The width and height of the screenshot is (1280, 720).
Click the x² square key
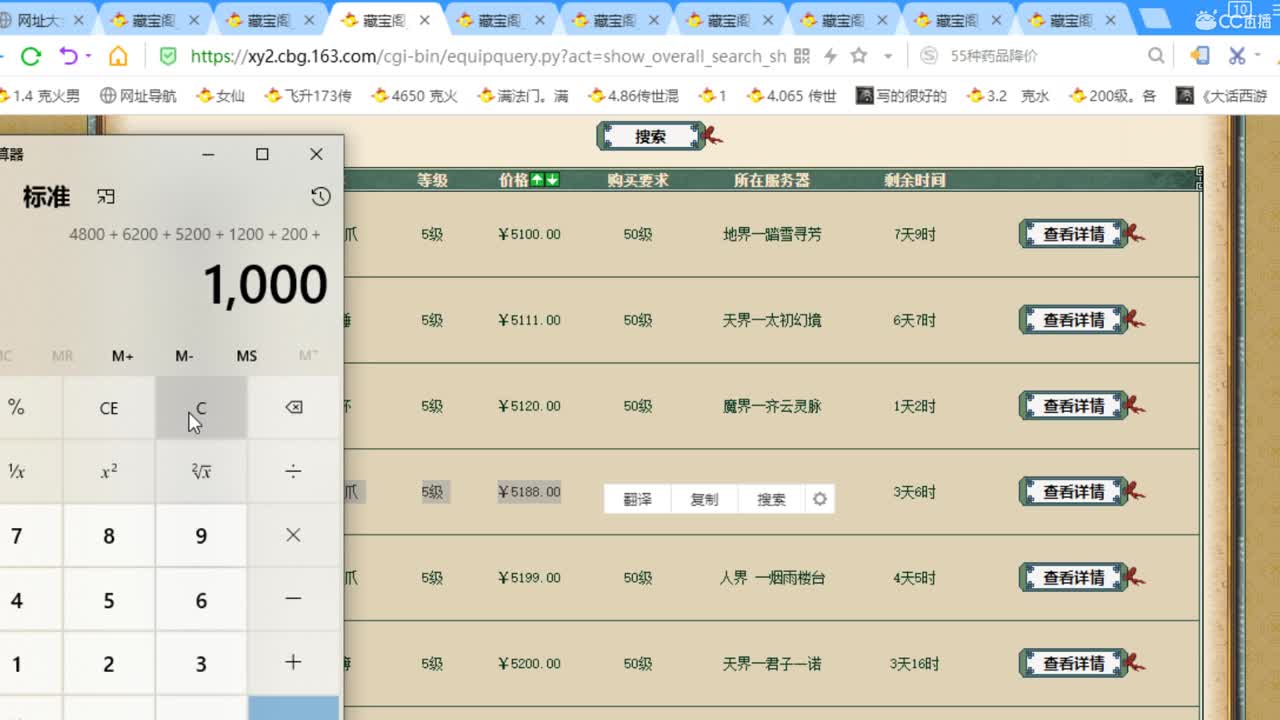tap(109, 472)
